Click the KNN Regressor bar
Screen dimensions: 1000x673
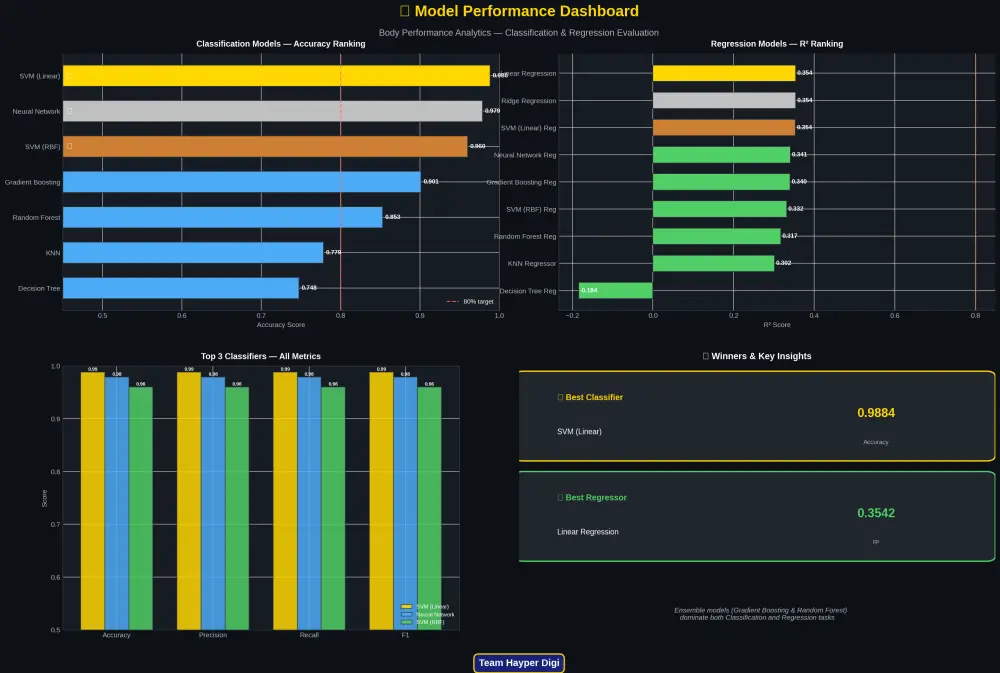(714, 263)
